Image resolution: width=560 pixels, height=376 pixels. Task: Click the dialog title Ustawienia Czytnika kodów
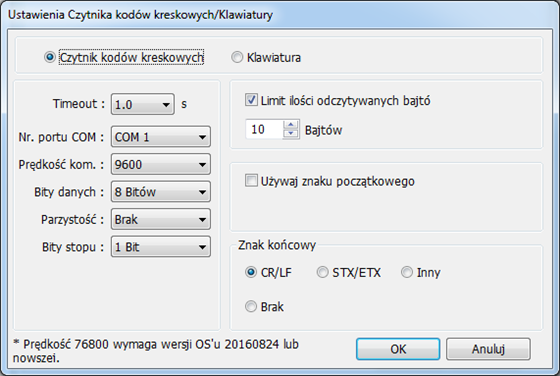[x=140, y=15]
